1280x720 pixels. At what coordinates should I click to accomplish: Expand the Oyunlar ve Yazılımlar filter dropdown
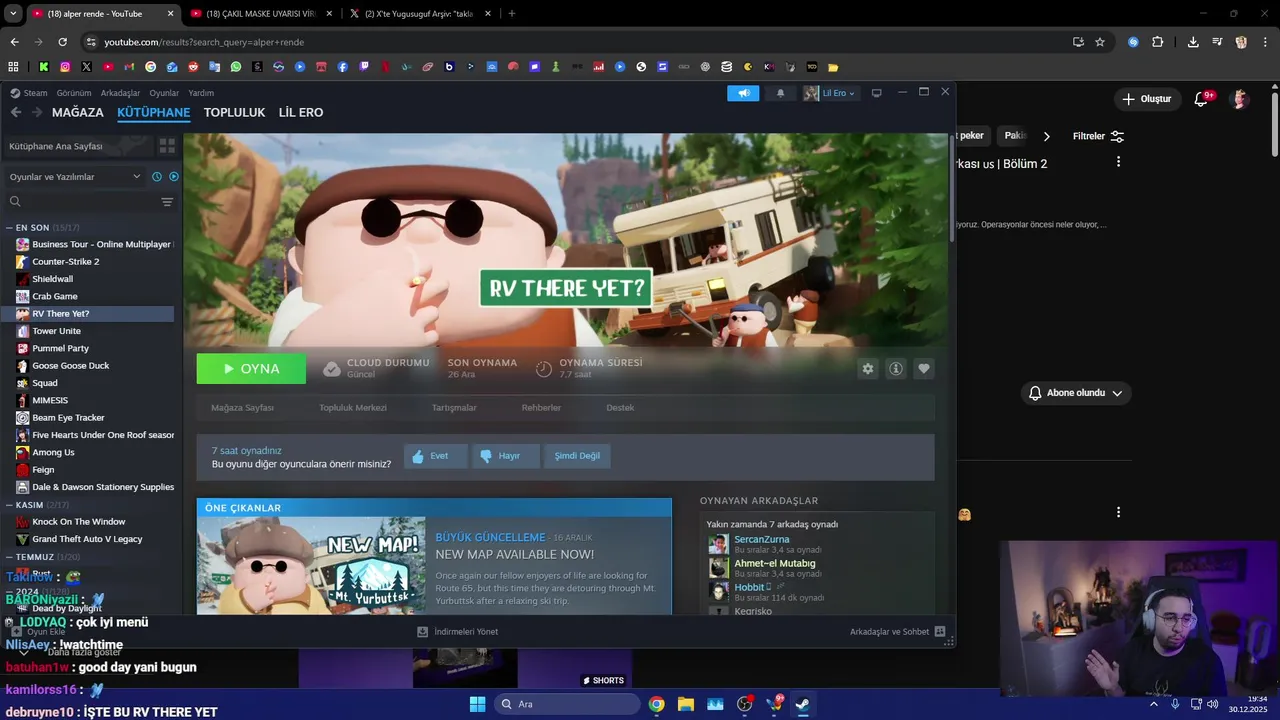[x=75, y=177]
